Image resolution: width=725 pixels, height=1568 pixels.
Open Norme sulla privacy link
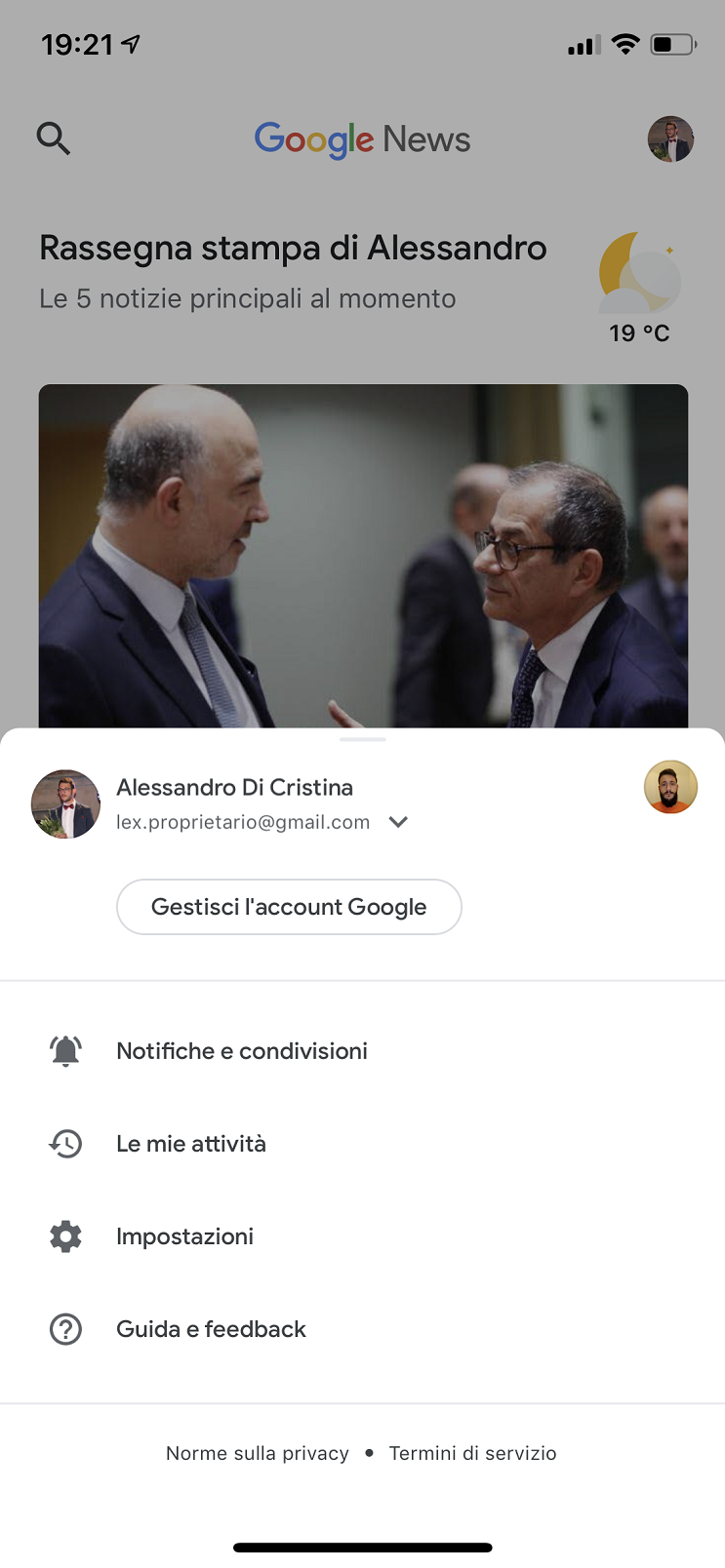(258, 1453)
